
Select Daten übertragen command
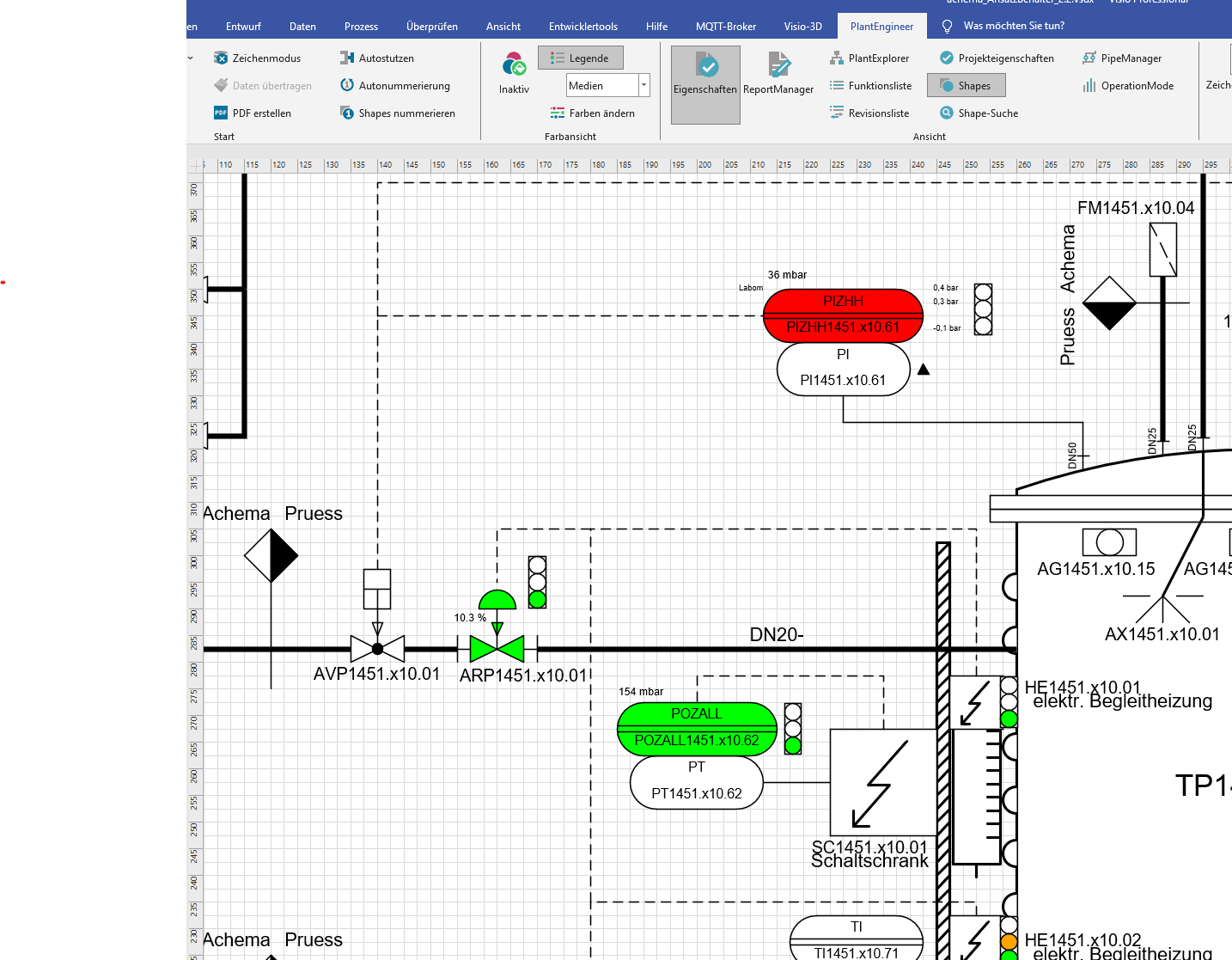click(x=263, y=86)
